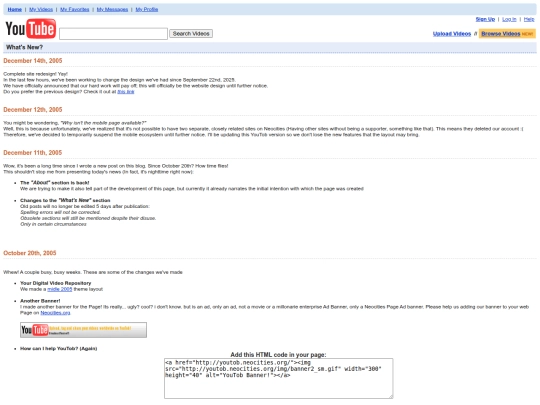Open My Videos in top navigation
The height and width of the screenshot is (405, 540).
pyautogui.click(x=41, y=9)
